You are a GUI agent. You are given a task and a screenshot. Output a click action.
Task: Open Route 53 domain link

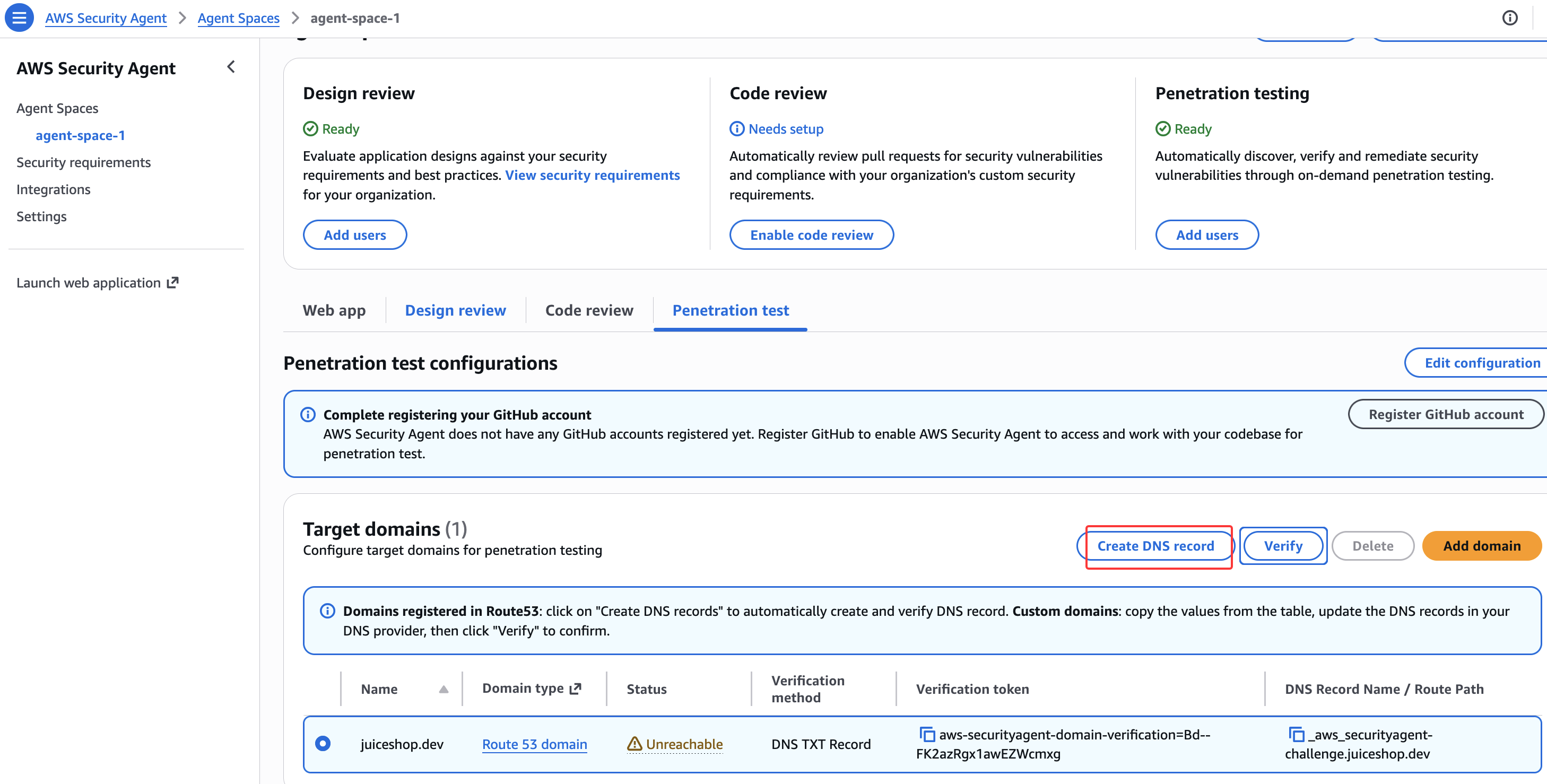534,744
